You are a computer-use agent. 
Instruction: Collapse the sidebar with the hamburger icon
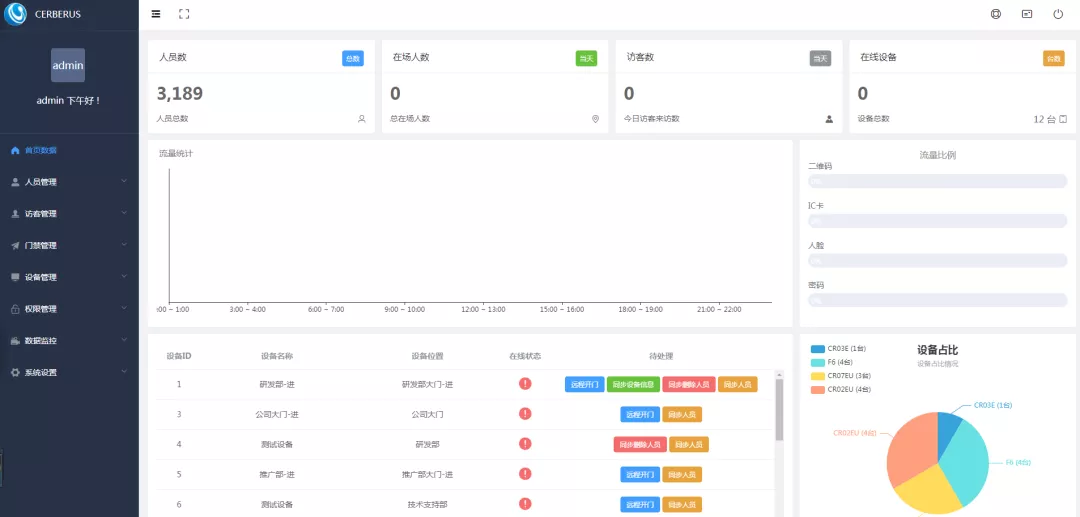[x=155, y=14]
